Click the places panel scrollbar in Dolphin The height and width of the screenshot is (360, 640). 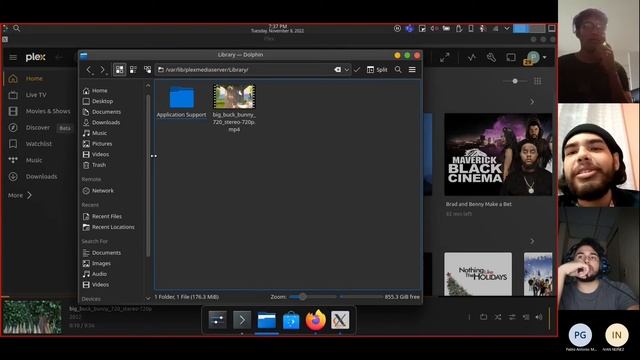point(148,176)
